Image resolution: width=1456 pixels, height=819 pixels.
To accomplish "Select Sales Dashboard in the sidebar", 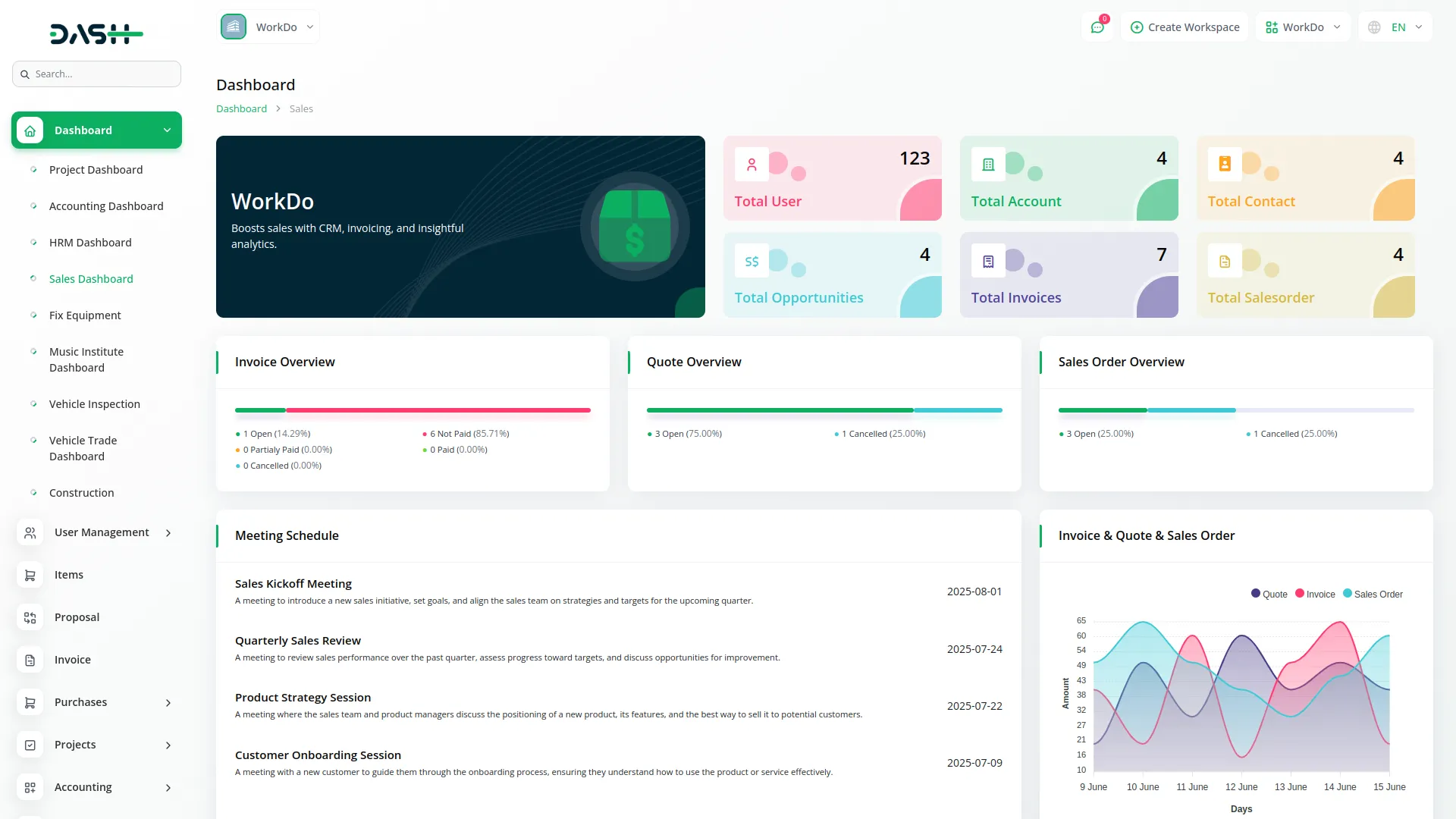I will (91, 278).
